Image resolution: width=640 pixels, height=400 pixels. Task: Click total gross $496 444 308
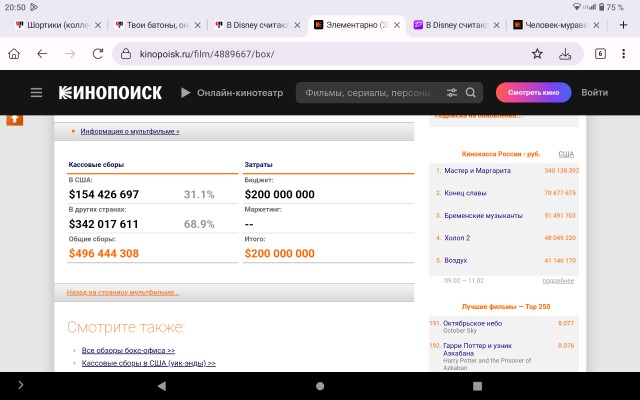click(x=104, y=253)
